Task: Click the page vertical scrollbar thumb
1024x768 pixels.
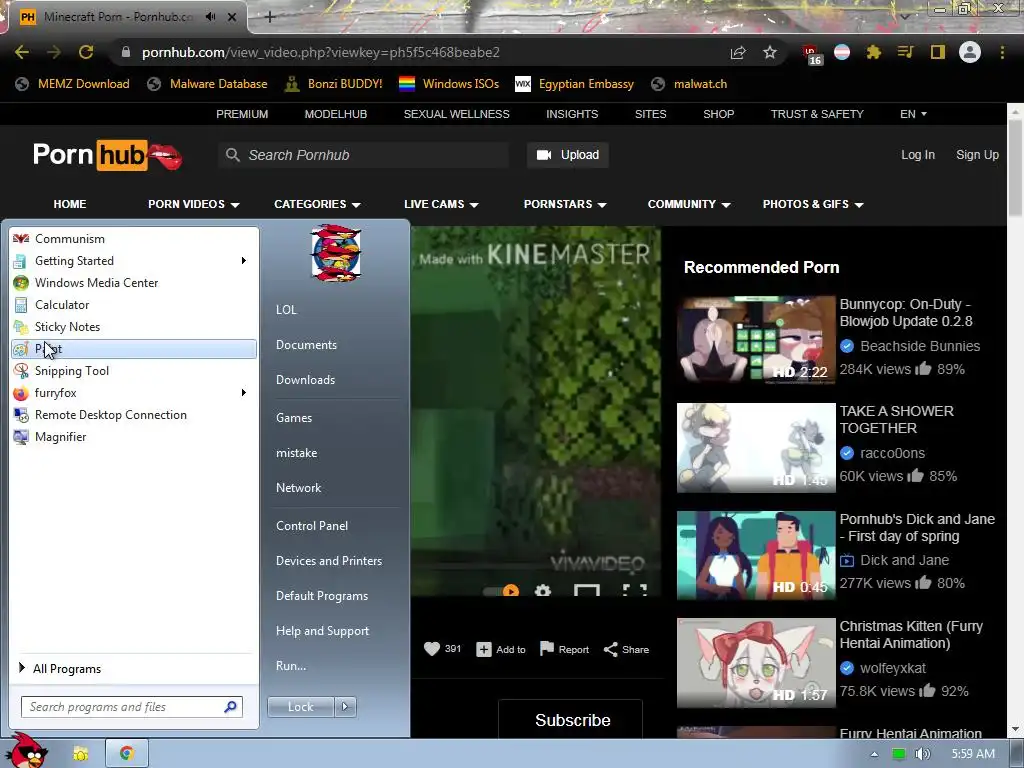Action: point(1015,168)
